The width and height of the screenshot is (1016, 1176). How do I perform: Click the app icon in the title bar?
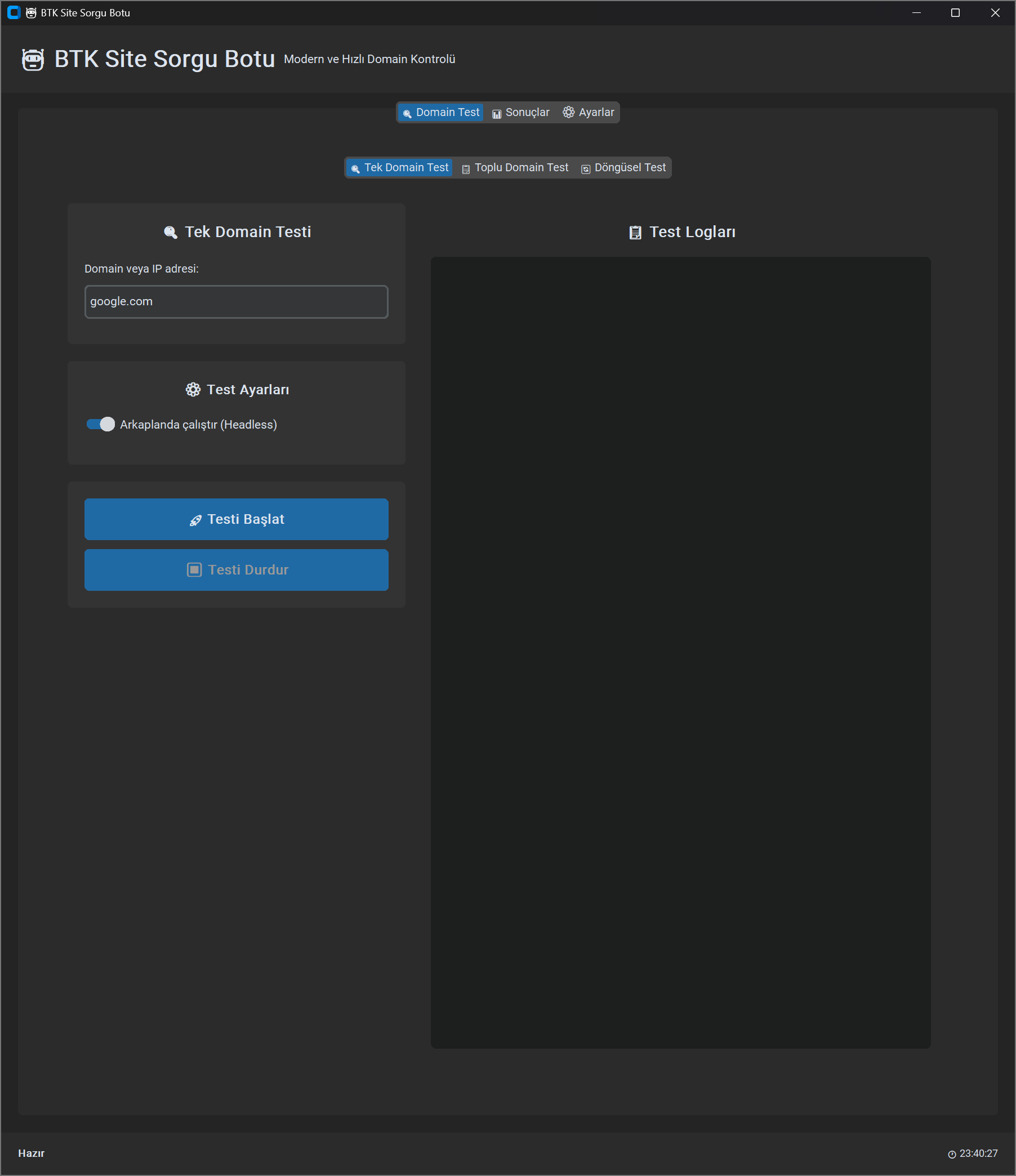coord(14,12)
